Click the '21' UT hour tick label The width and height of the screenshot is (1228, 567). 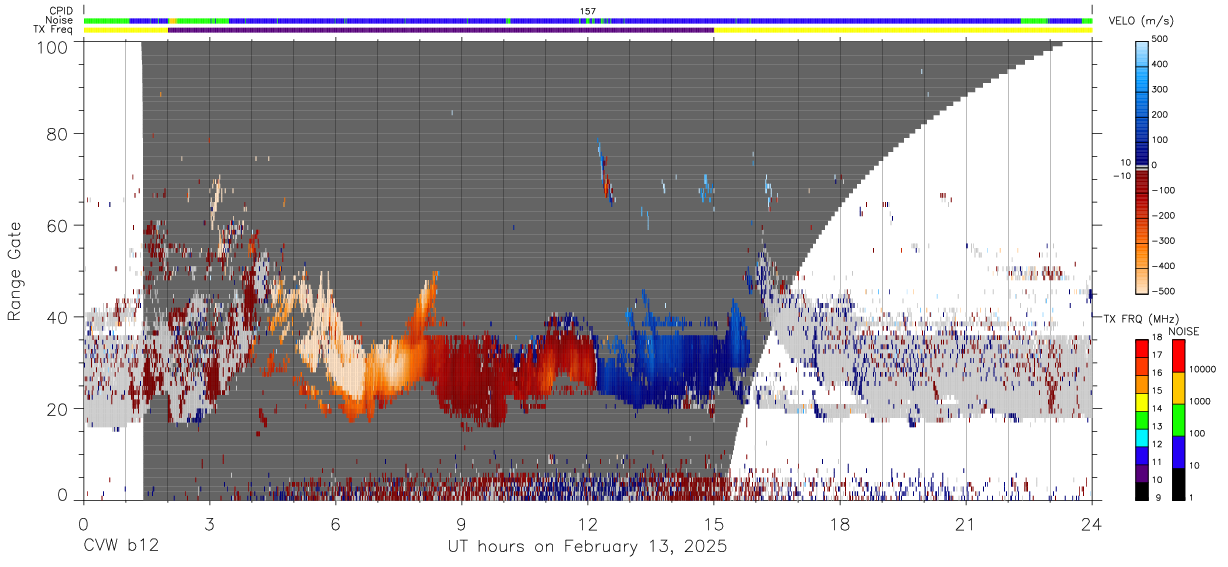[x=966, y=523]
